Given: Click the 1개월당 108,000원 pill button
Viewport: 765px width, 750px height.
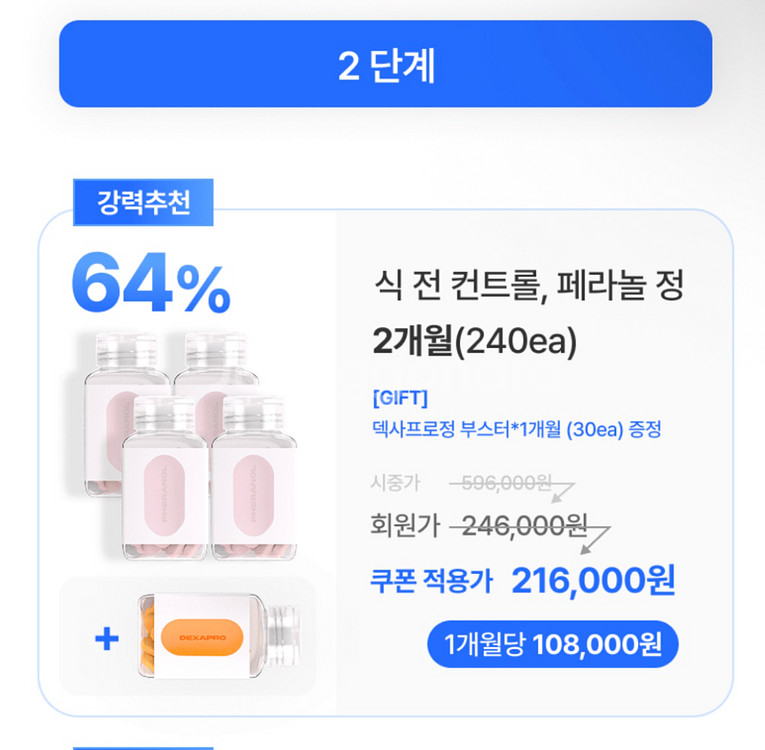Looking at the screenshot, I should coord(553,644).
